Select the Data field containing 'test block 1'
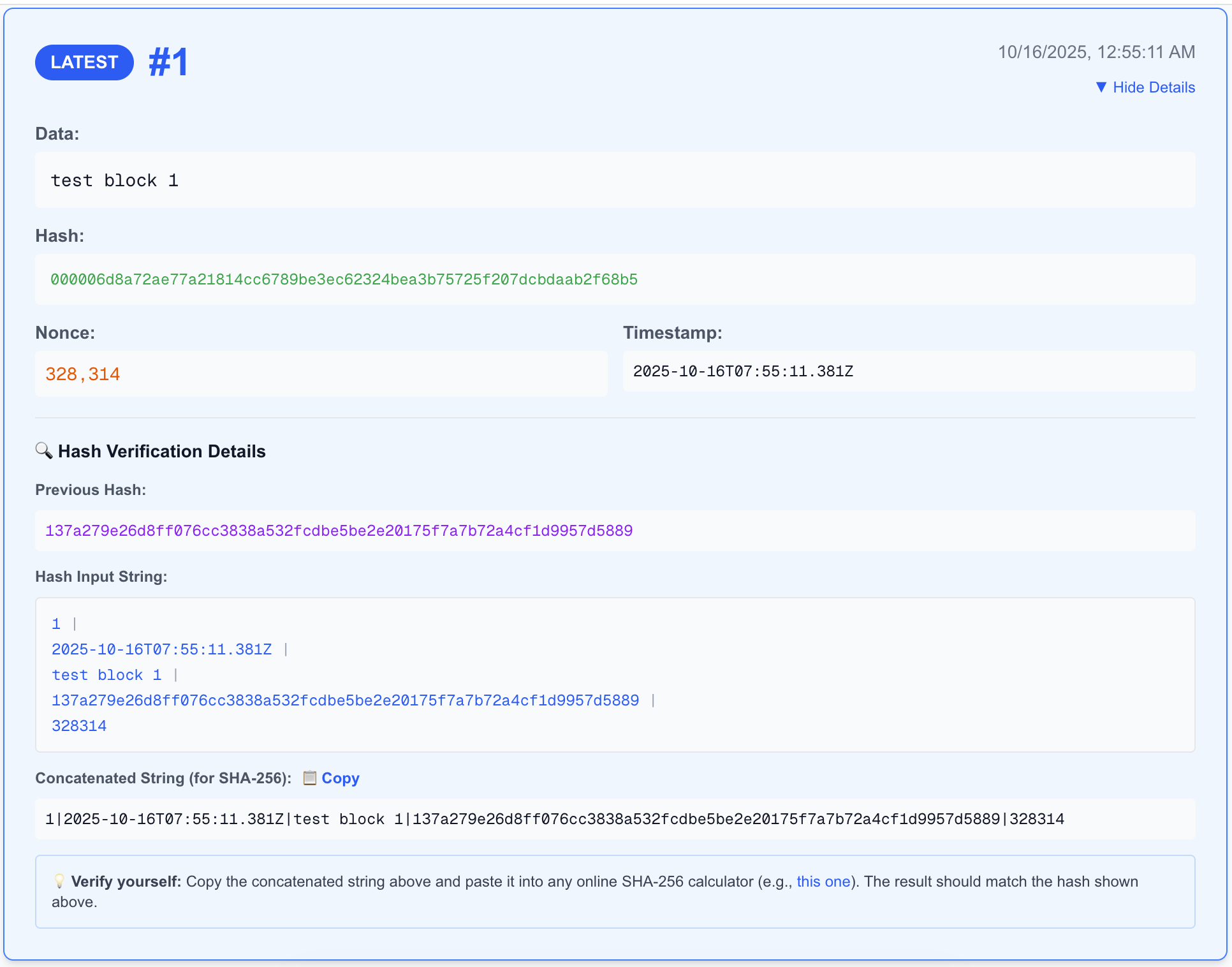Image resolution: width=1232 pixels, height=967 pixels. (615, 180)
